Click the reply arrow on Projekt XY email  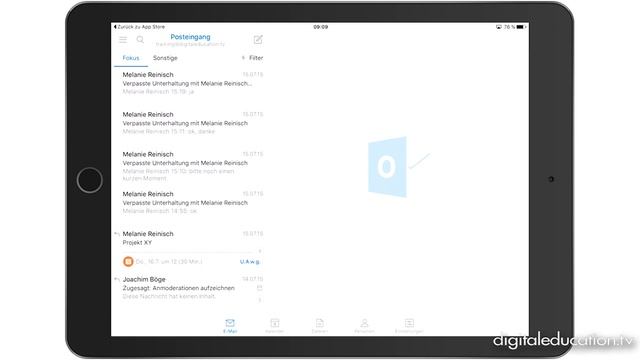117,234
